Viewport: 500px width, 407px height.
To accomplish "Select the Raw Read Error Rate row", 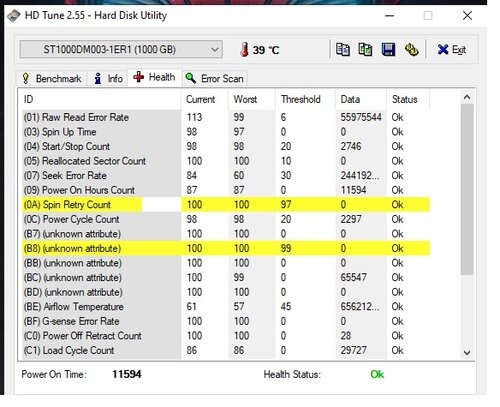I will point(226,117).
